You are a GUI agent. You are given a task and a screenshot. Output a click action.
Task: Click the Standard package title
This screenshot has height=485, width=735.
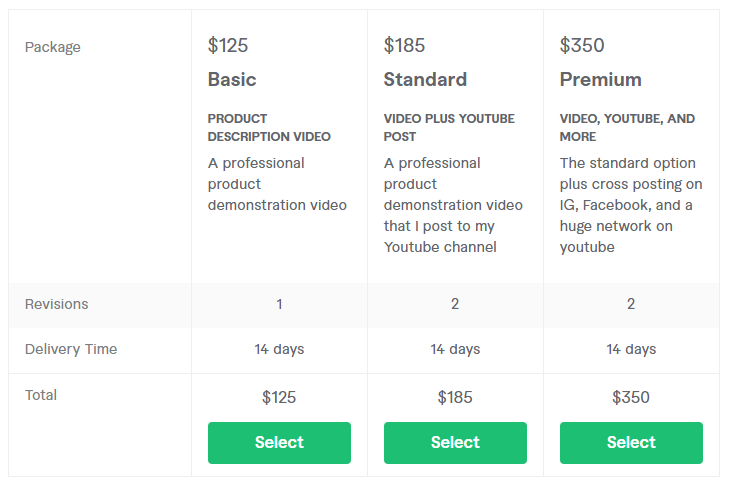(x=425, y=79)
